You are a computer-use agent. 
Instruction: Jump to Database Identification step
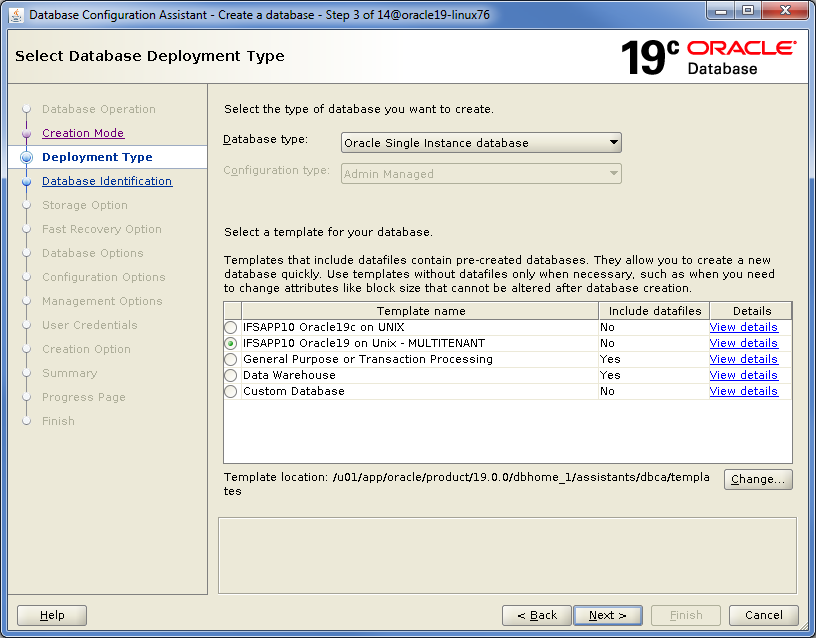click(x=107, y=181)
